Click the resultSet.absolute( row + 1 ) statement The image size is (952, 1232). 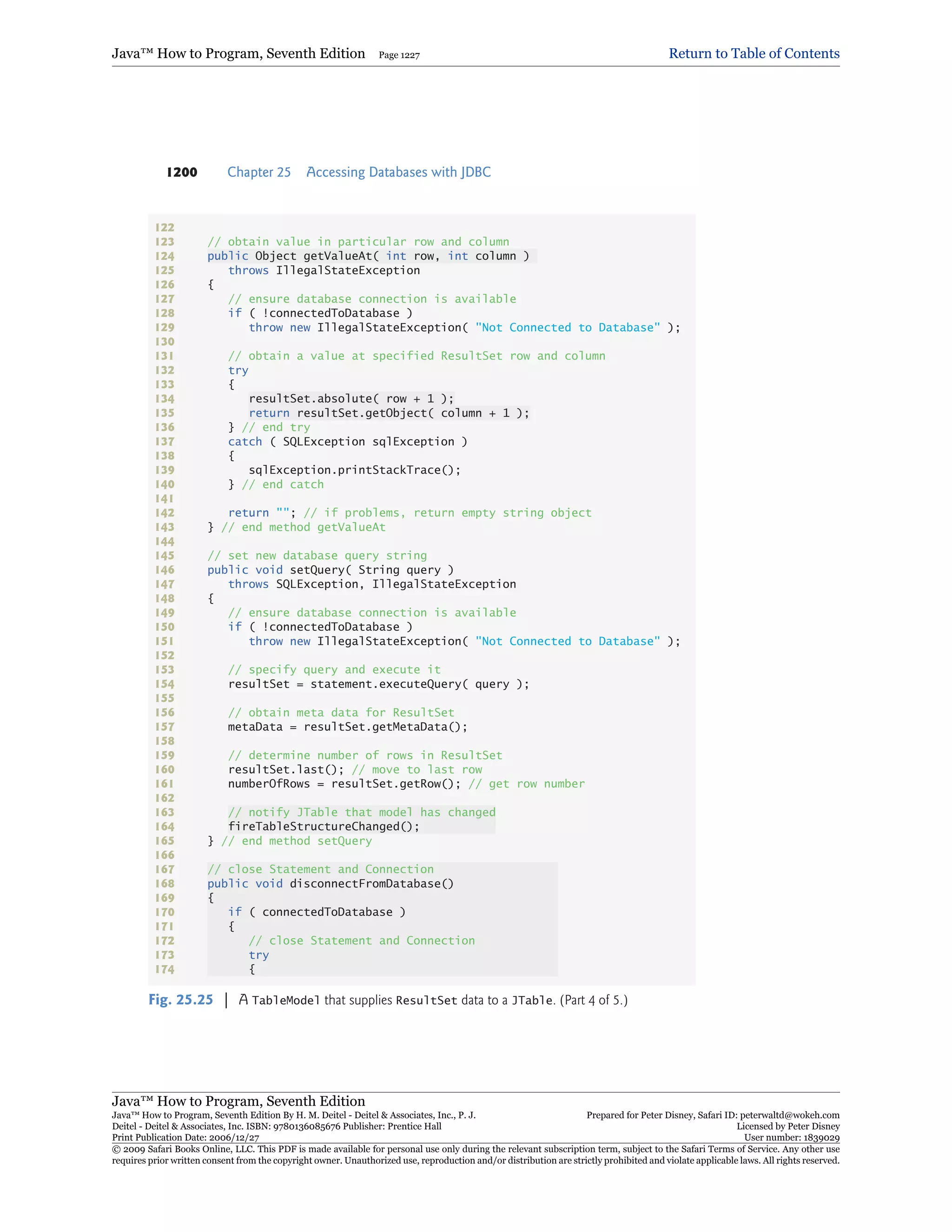click(351, 399)
